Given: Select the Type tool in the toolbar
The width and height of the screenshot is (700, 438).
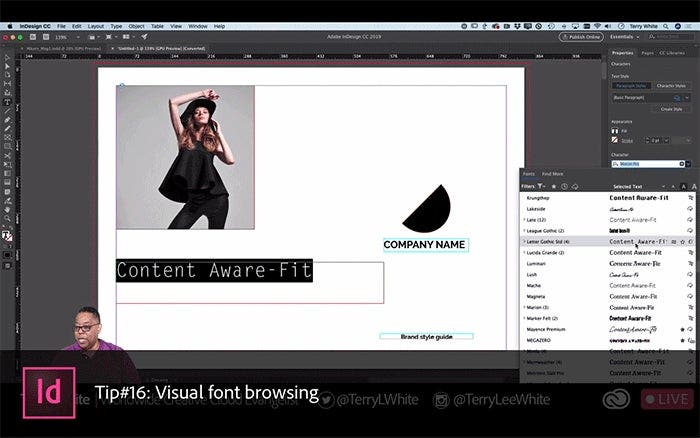Looking at the screenshot, I should coord(7,103).
